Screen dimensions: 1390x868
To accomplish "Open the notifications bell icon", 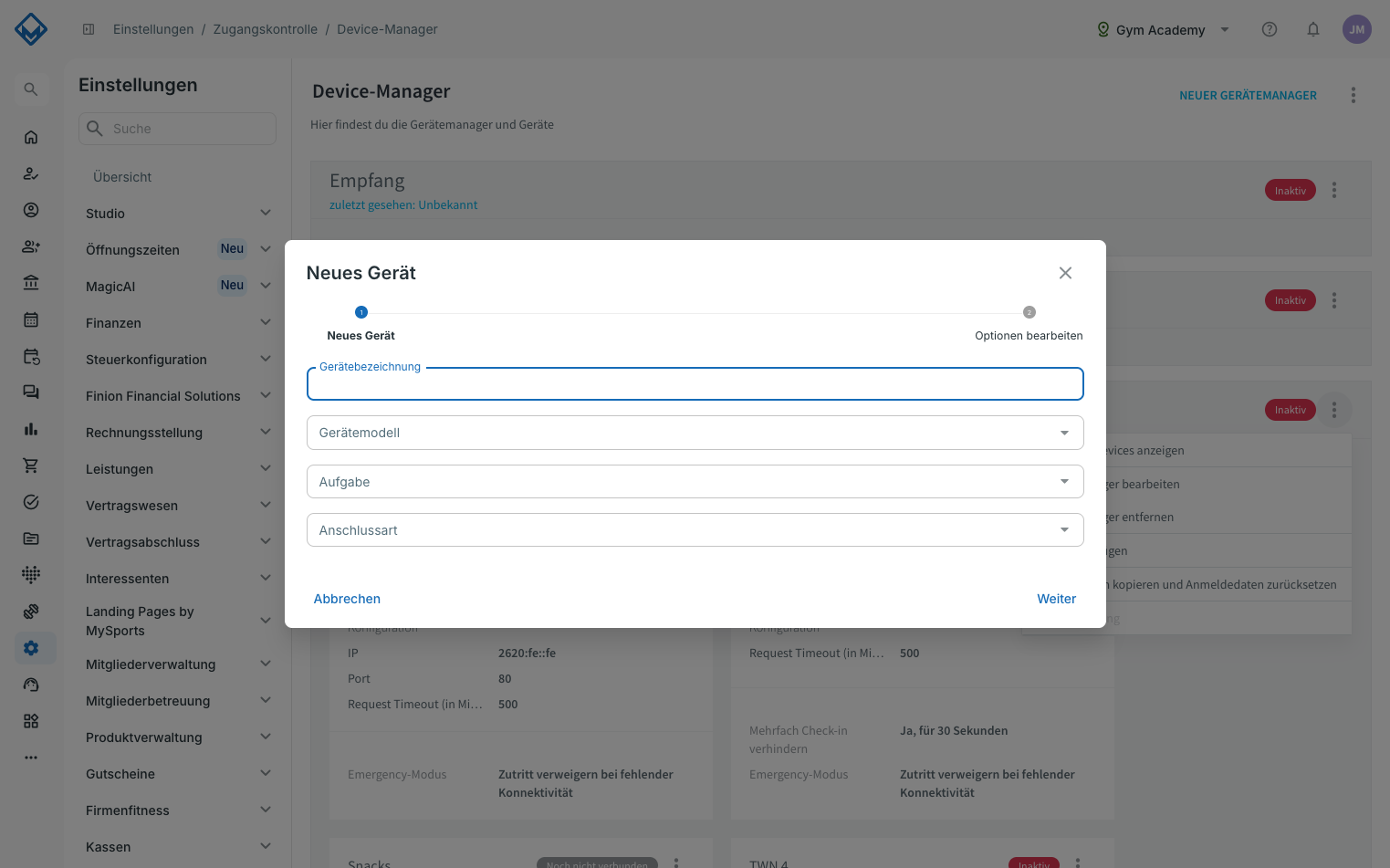I will pyautogui.click(x=1313, y=29).
